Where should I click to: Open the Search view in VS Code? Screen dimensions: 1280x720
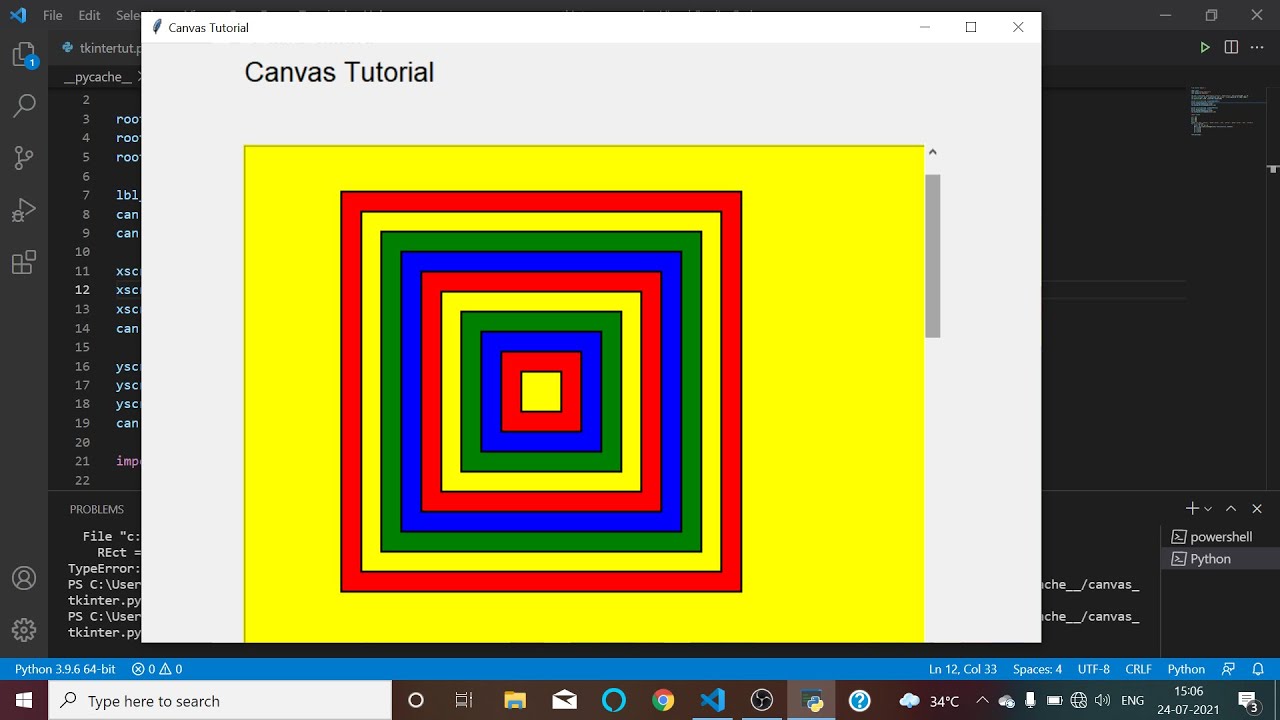coord(24,105)
